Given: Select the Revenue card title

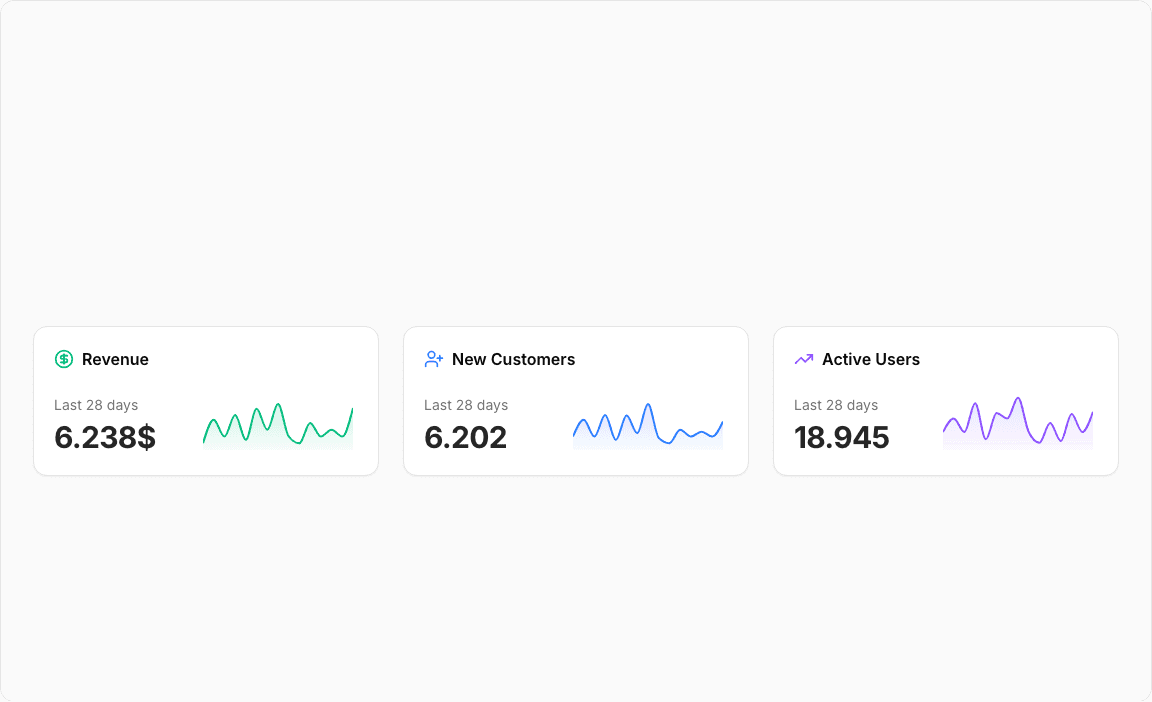Looking at the screenshot, I should [115, 359].
